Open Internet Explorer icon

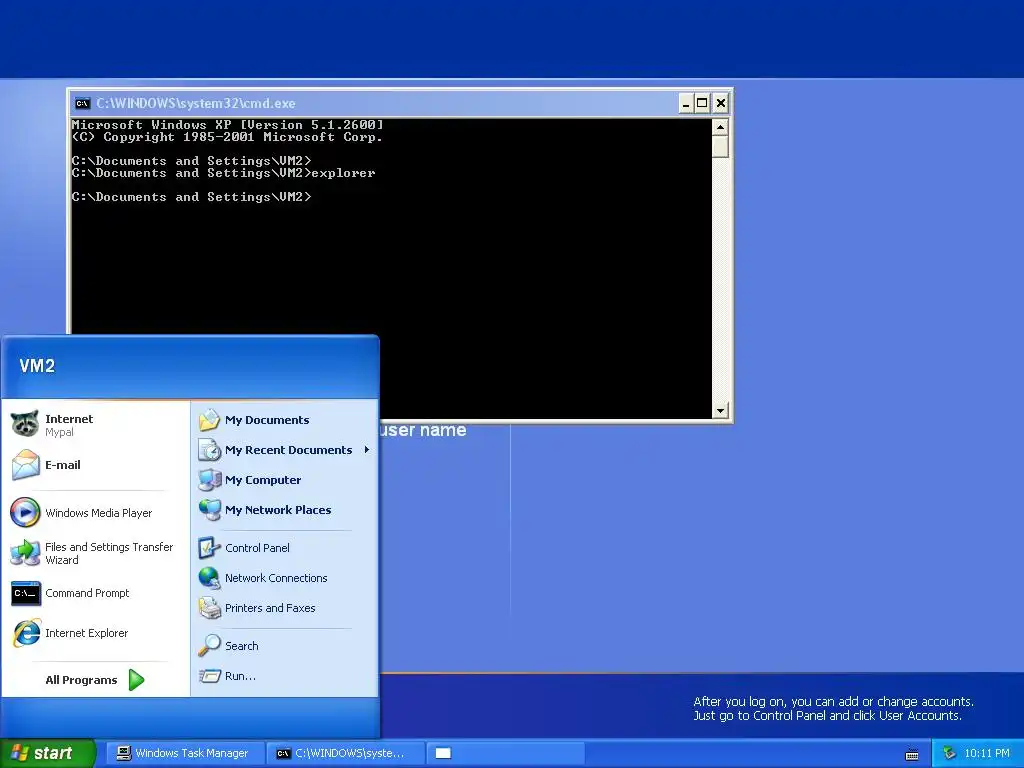click(26, 633)
